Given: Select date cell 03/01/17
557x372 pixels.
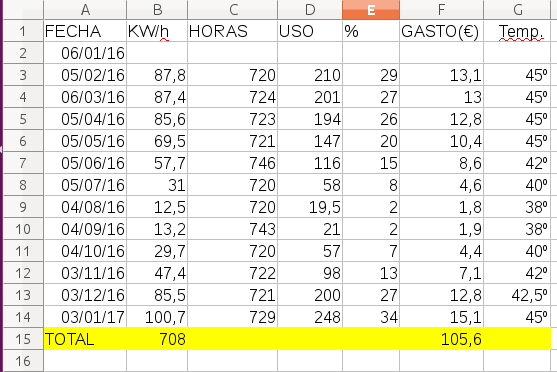Looking at the screenshot, I should [x=85, y=317].
